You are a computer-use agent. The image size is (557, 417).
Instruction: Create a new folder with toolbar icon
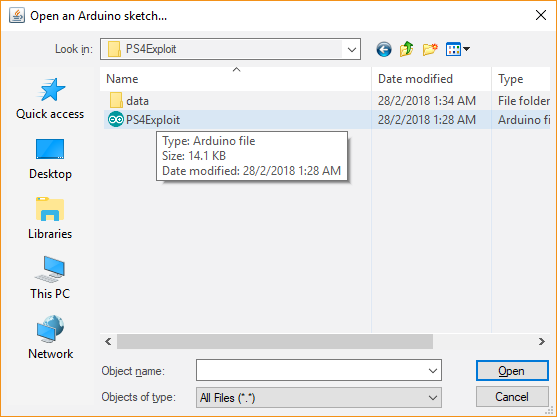point(430,49)
